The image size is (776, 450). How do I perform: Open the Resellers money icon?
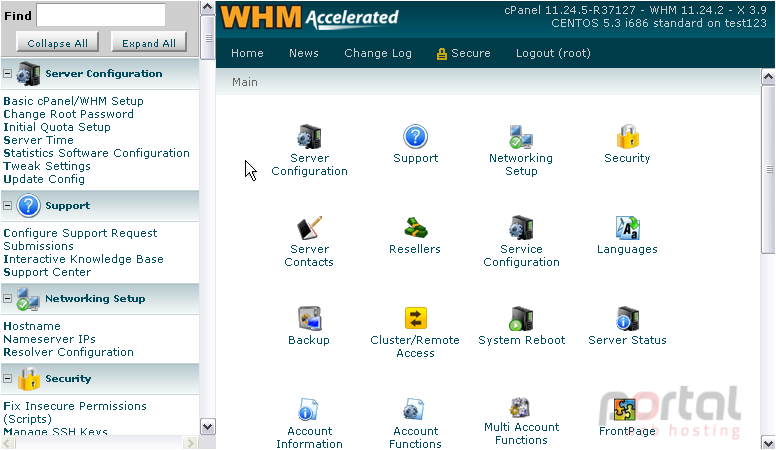(415, 228)
